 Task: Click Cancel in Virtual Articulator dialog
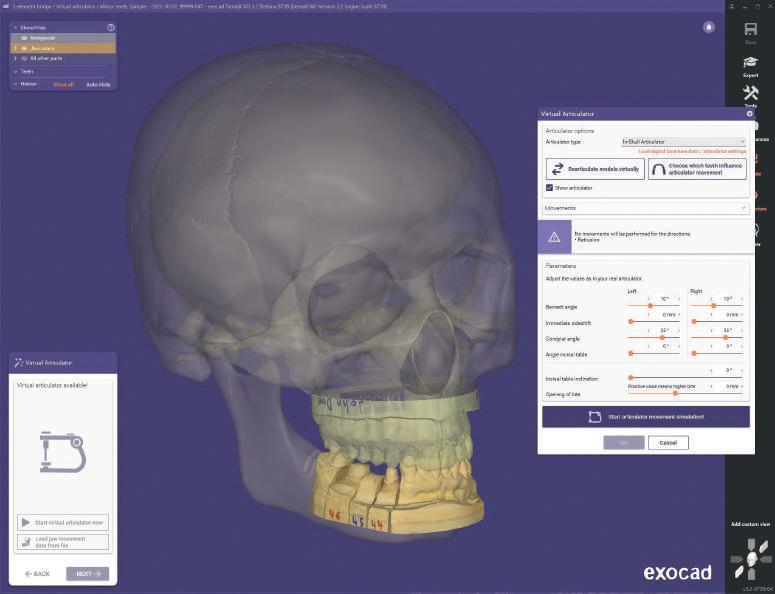[668, 443]
